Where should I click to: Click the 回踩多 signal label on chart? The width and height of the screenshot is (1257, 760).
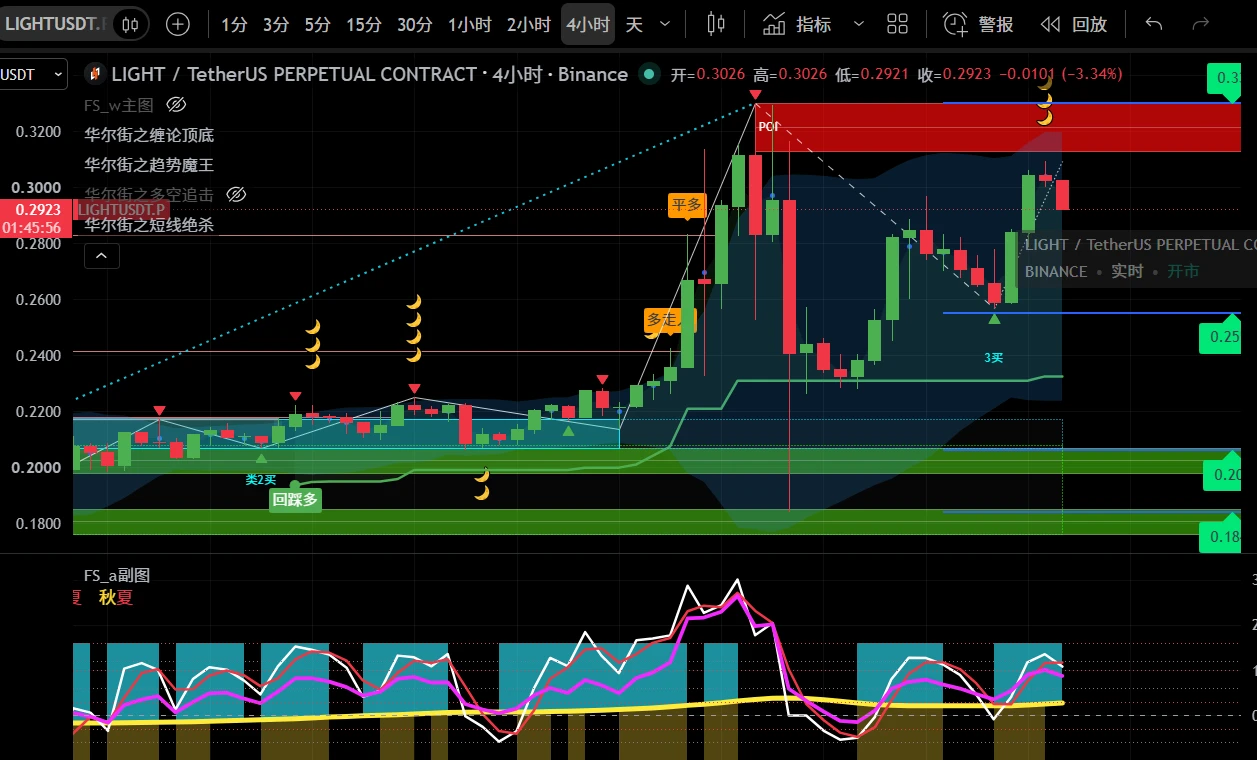tap(295, 499)
